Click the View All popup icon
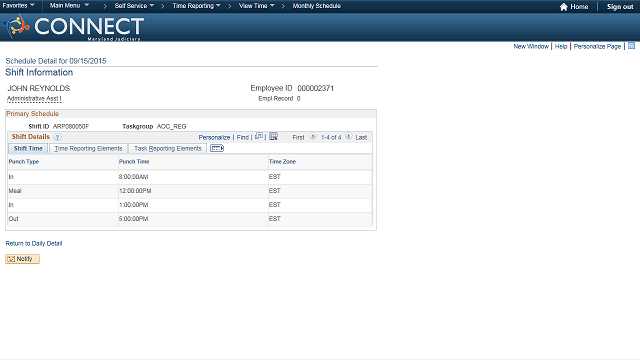640x360 pixels. tap(259, 136)
